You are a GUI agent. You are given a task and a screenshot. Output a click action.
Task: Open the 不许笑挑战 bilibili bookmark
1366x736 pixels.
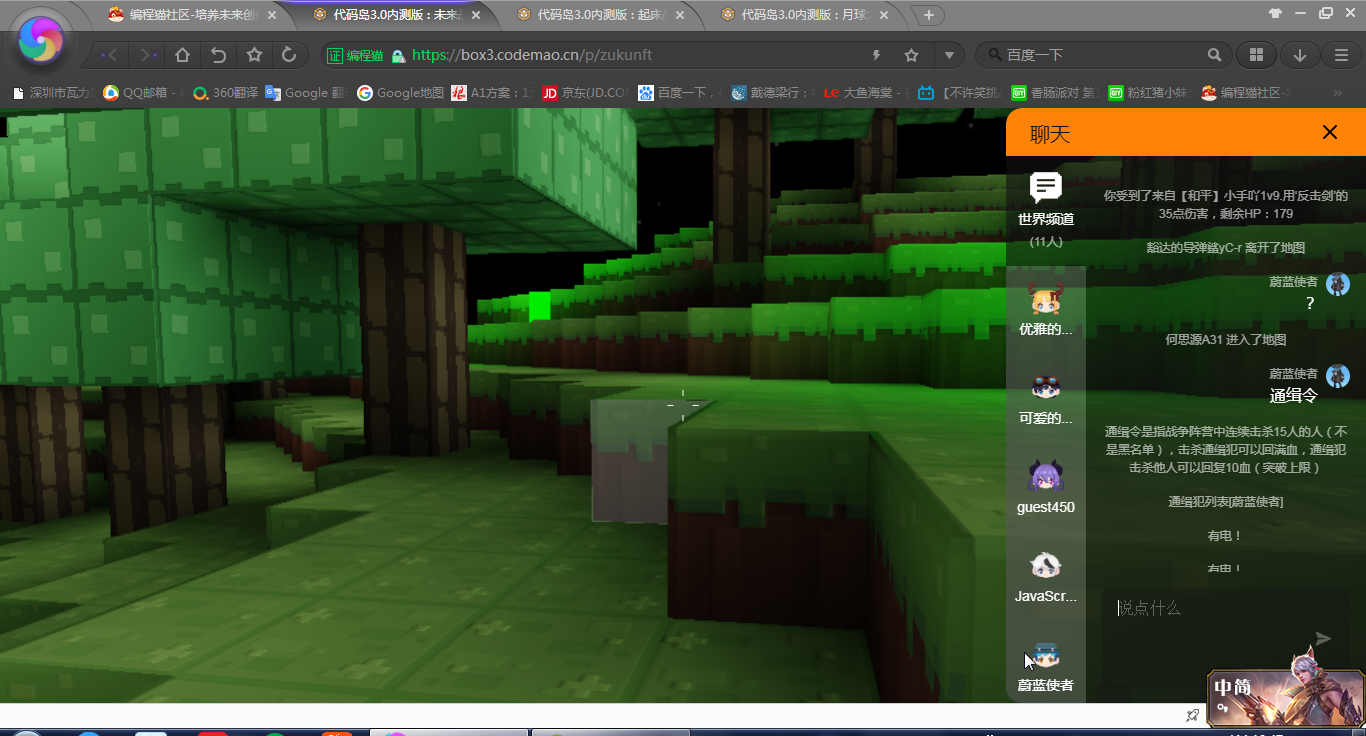pyautogui.click(x=960, y=93)
